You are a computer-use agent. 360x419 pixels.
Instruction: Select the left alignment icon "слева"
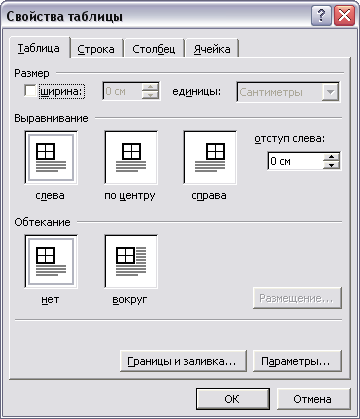(x=51, y=157)
